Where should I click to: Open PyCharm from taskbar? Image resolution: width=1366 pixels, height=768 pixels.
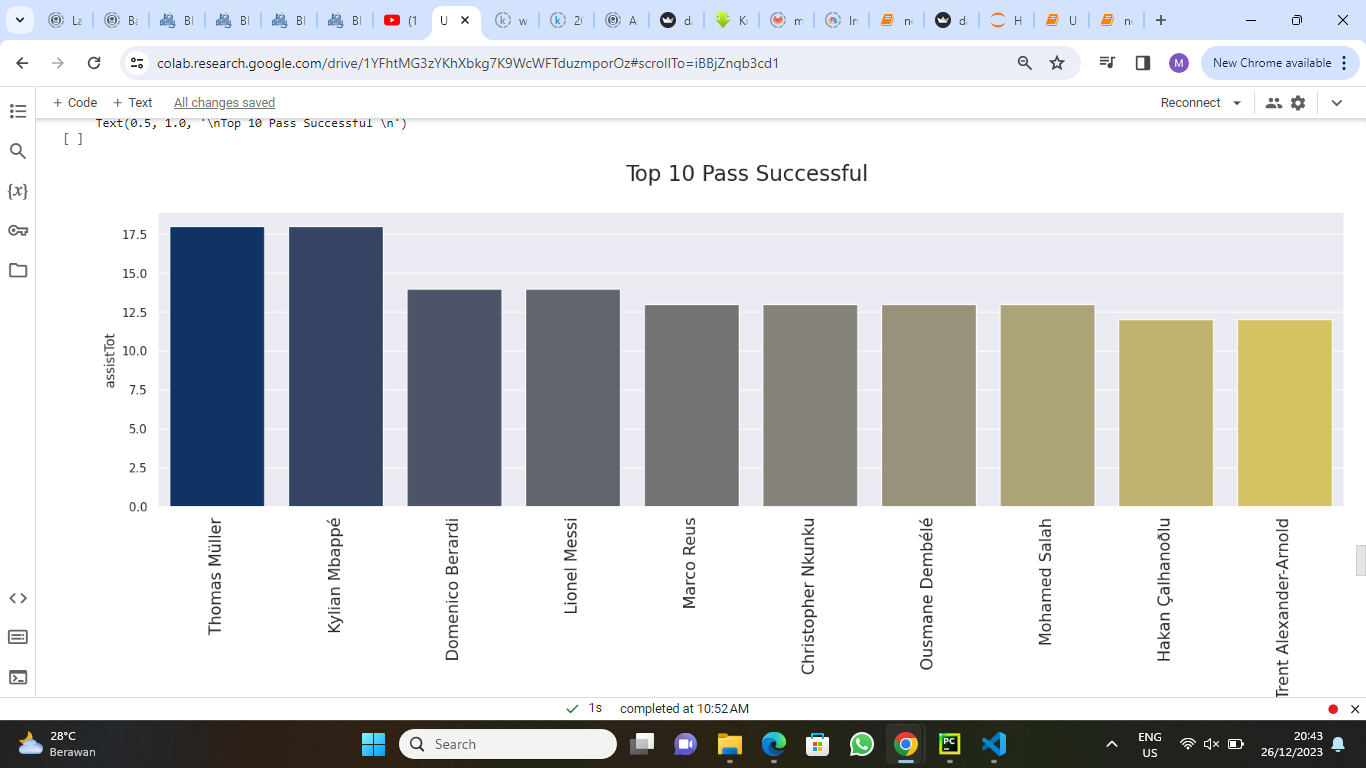coord(949,744)
